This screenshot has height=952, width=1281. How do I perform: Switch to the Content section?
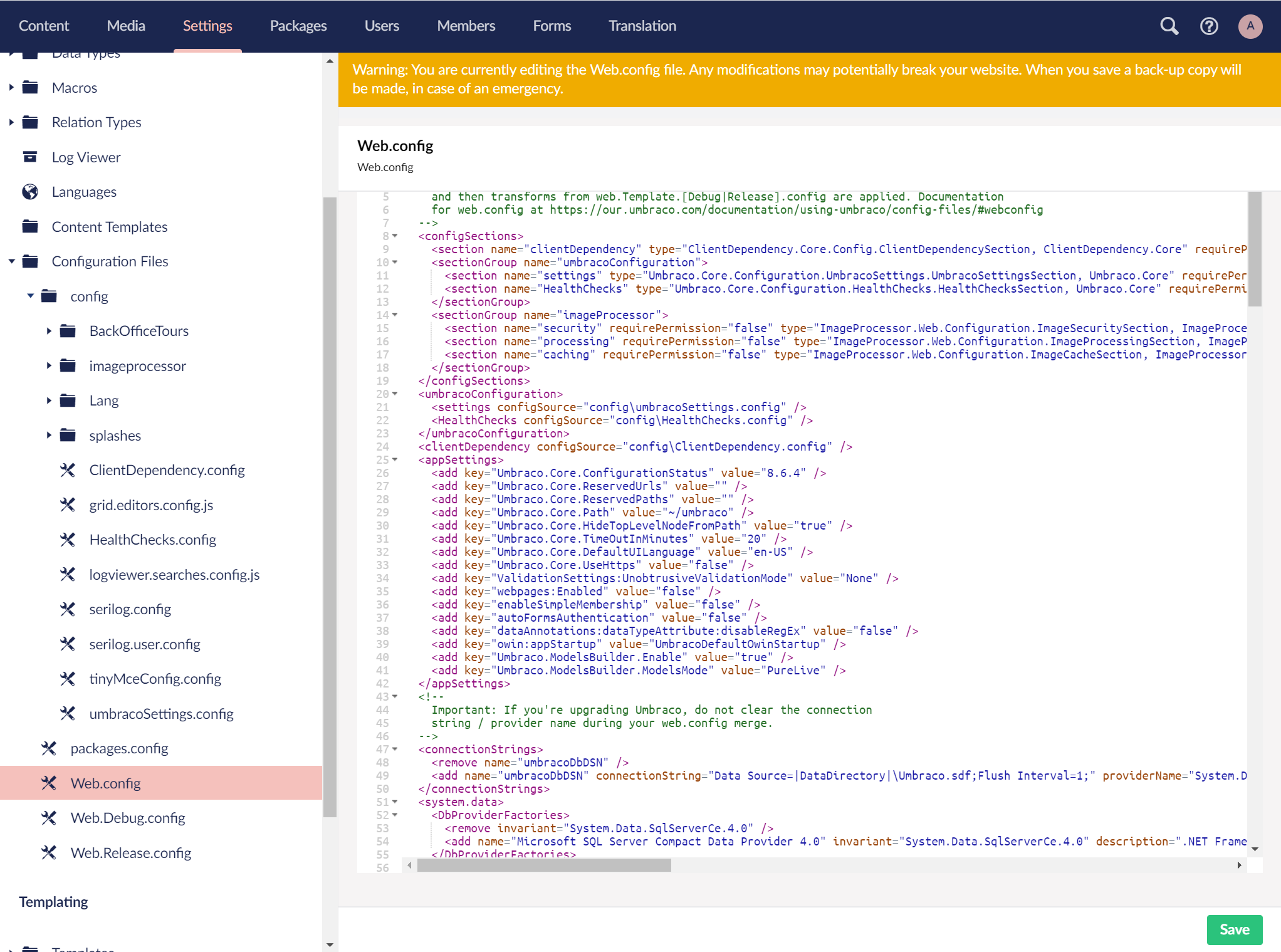tap(43, 26)
